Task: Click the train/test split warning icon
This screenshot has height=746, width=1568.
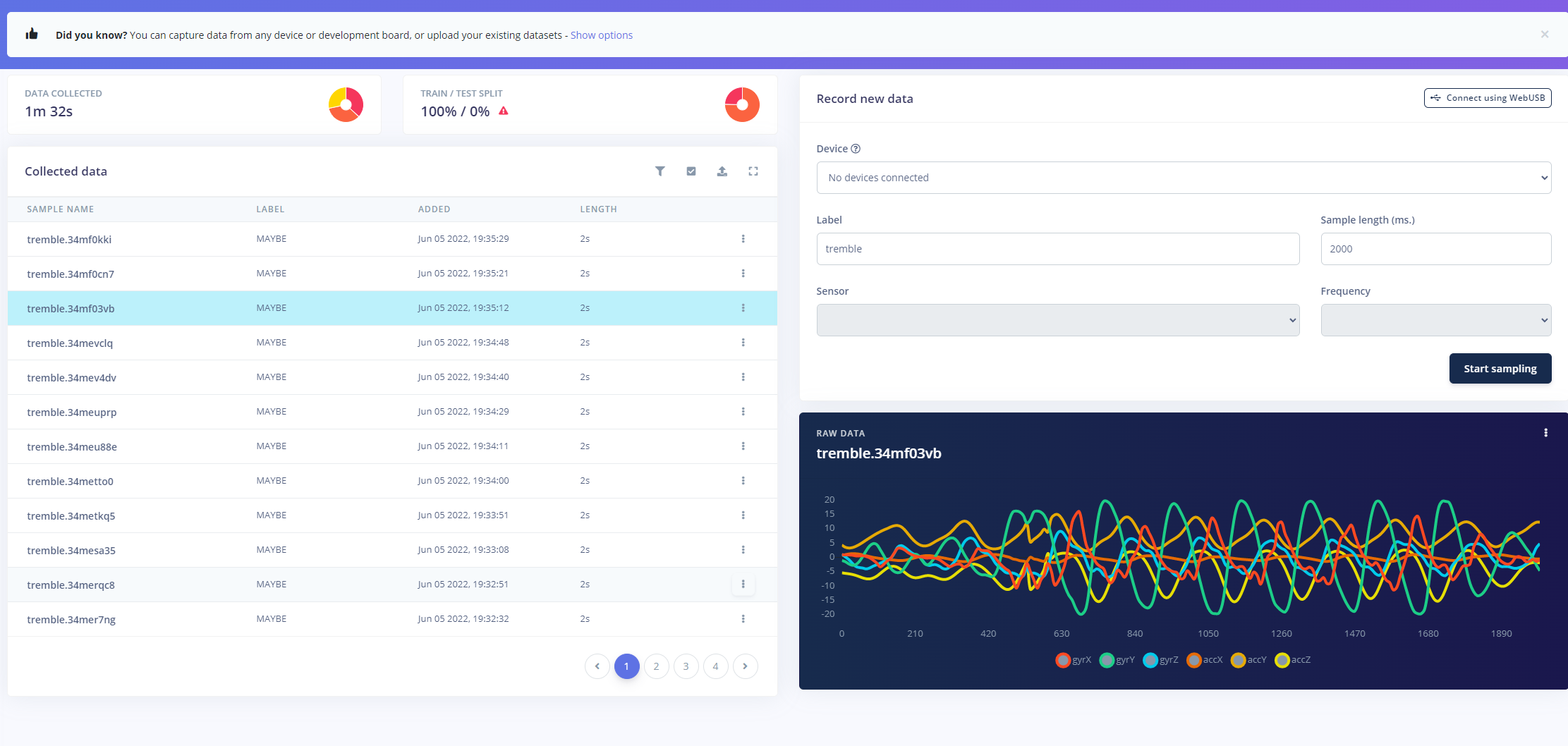Action: point(503,111)
